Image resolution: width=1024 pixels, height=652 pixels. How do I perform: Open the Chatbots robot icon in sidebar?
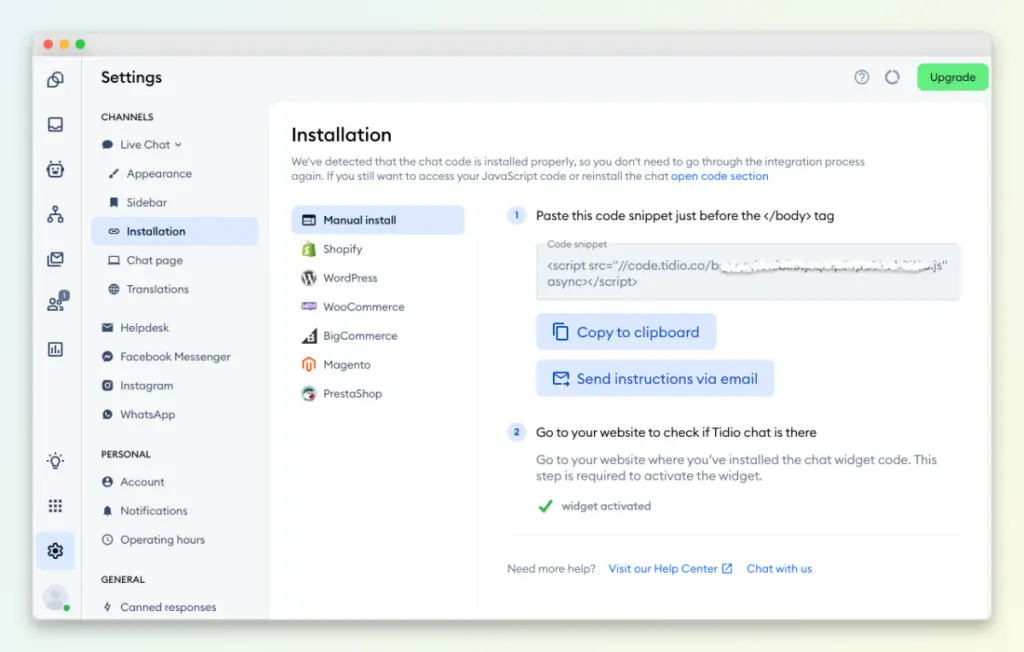[56, 167]
